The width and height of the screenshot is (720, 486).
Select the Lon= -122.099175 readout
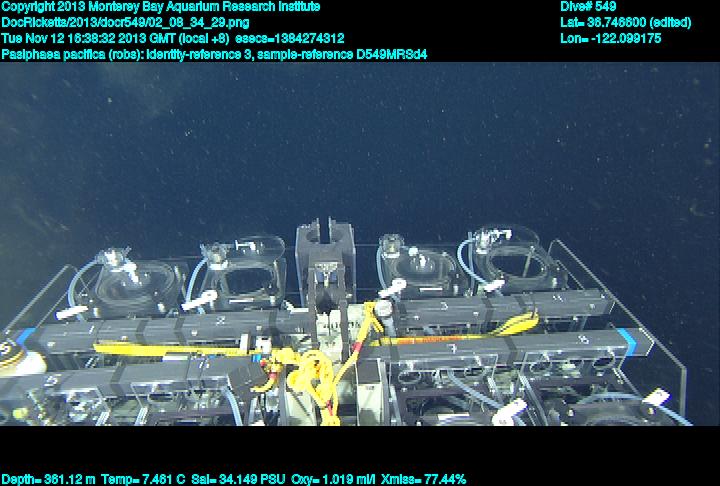pyautogui.click(x=611, y=38)
